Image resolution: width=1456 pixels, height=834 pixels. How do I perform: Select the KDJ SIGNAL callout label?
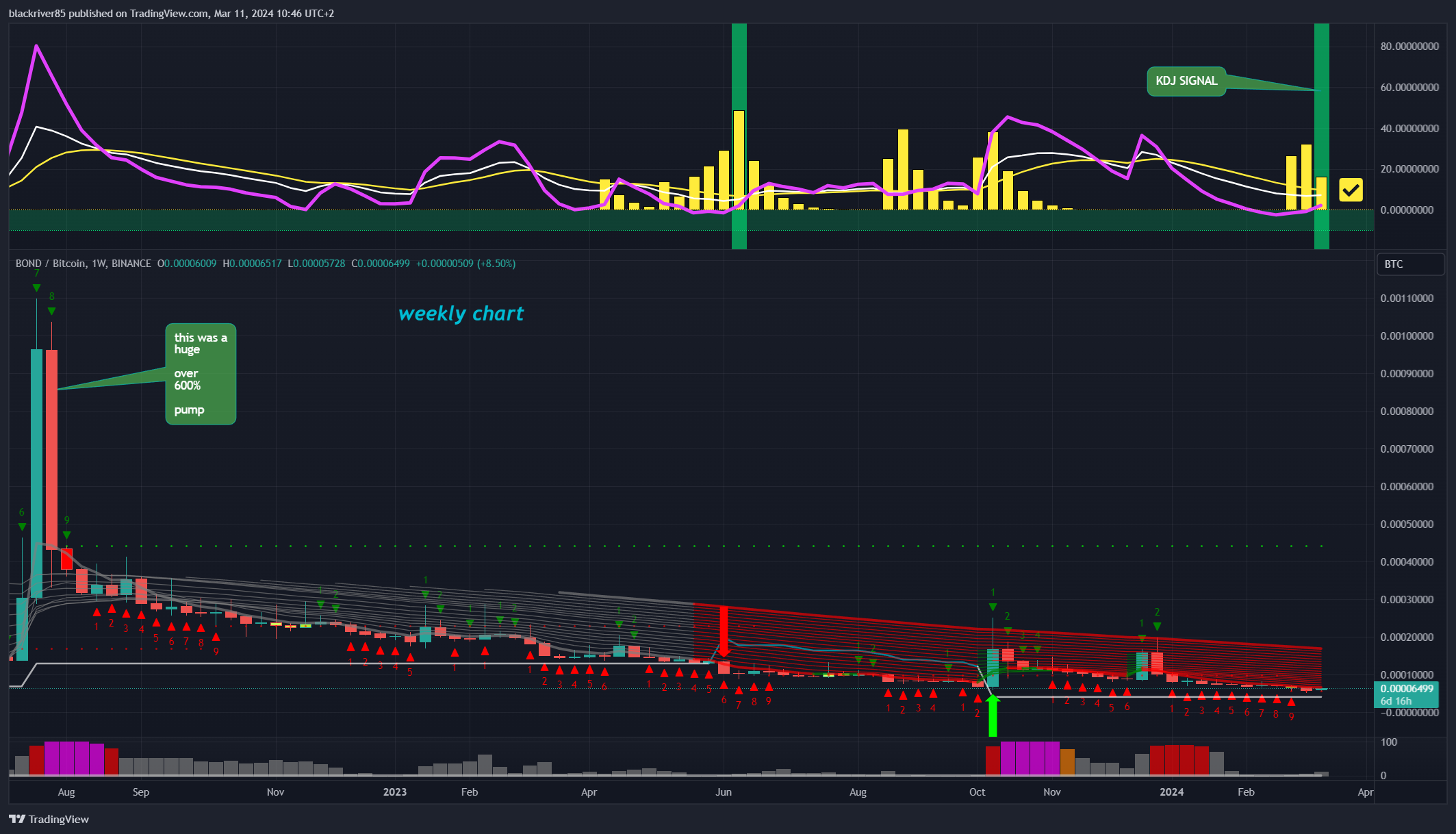click(x=1186, y=81)
